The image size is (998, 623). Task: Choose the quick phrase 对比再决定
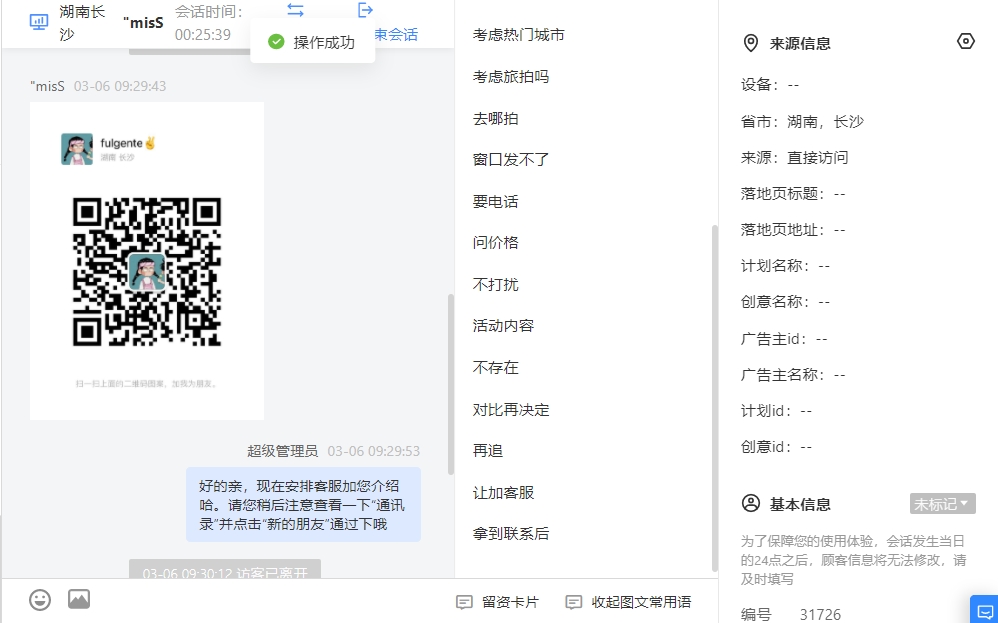[511, 410]
